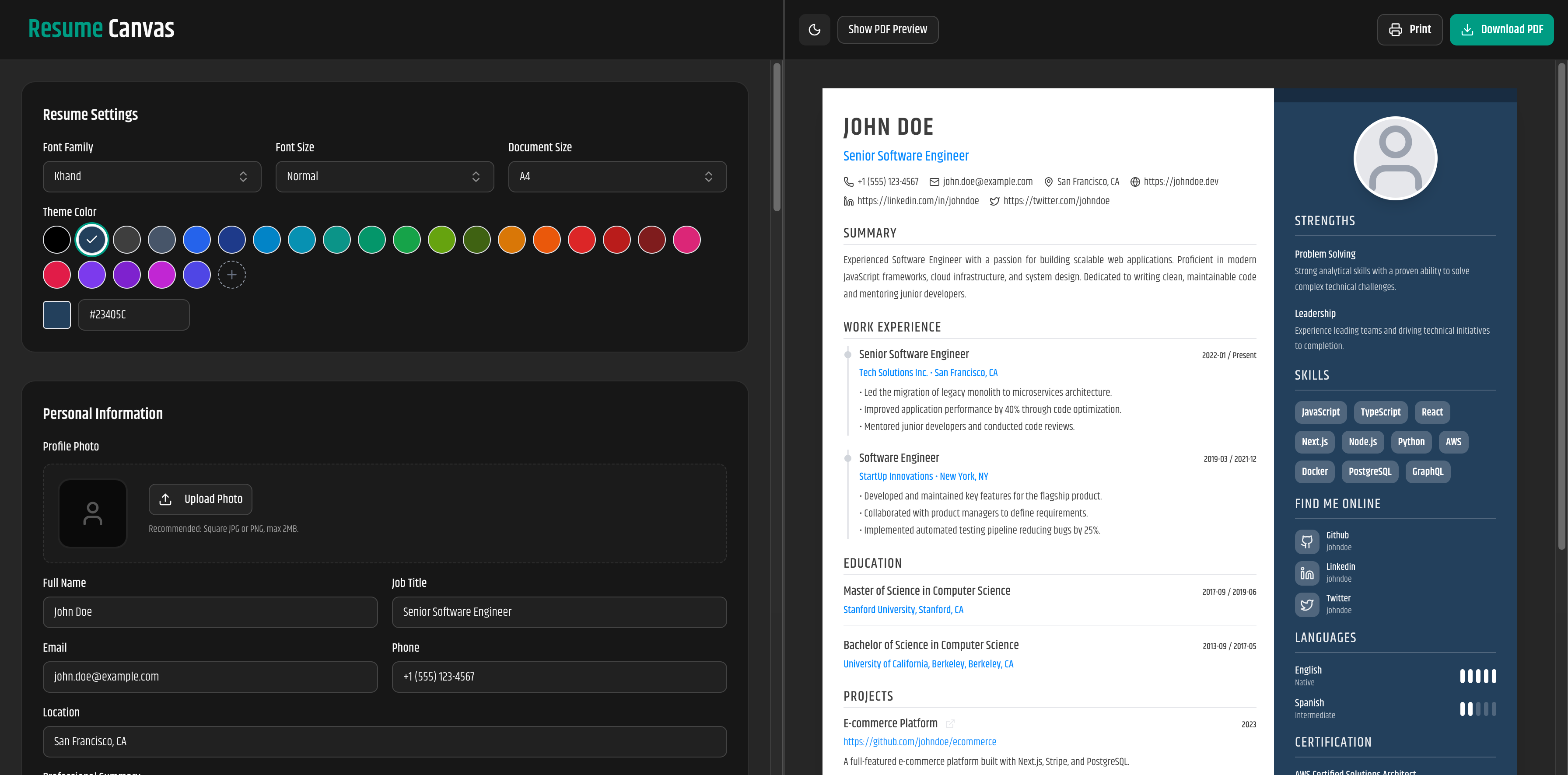Click the Github icon under Find Me Online

tap(1307, 541)
